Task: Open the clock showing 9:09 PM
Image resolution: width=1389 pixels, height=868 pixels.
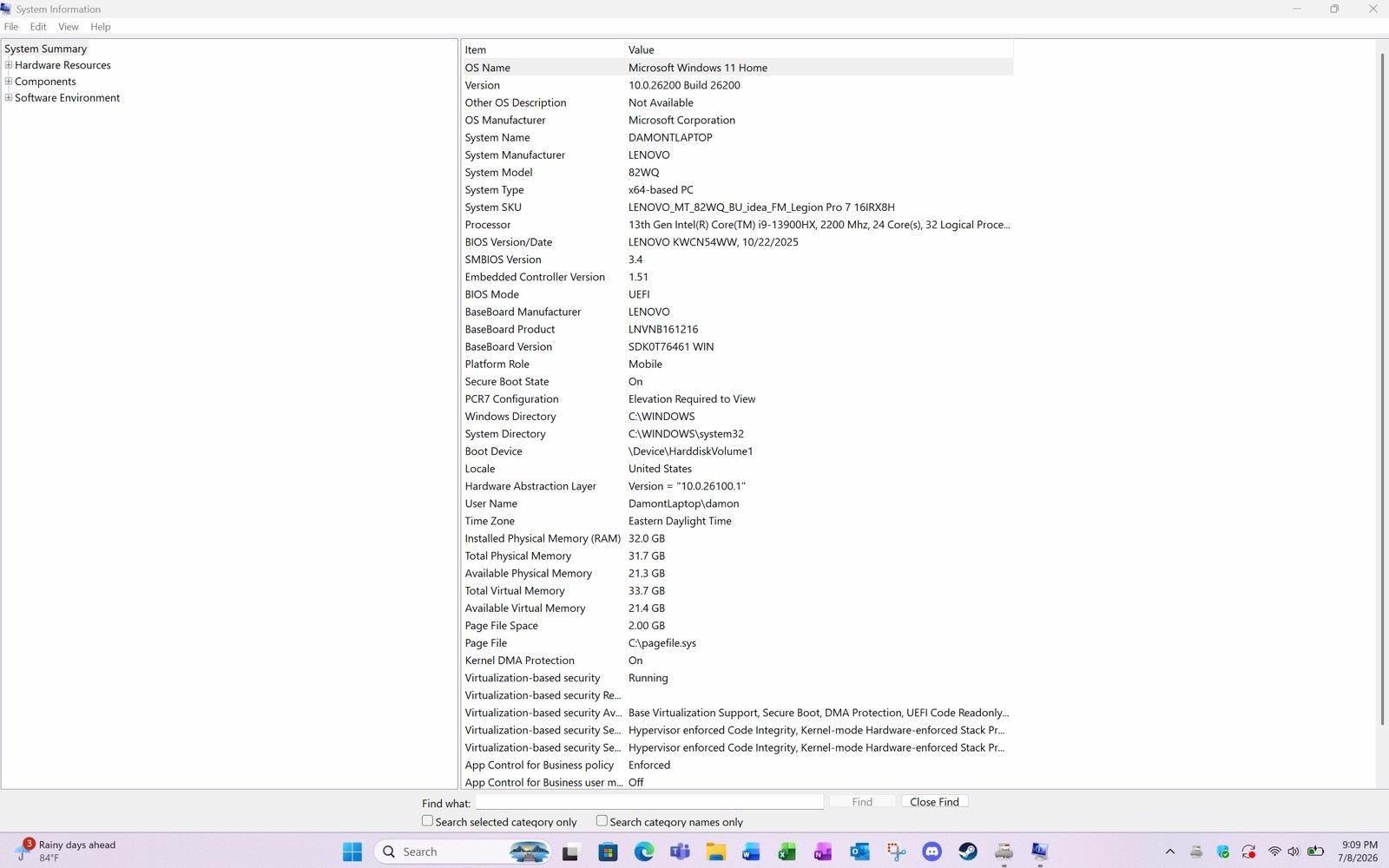Action: (x=1359, y=851)
